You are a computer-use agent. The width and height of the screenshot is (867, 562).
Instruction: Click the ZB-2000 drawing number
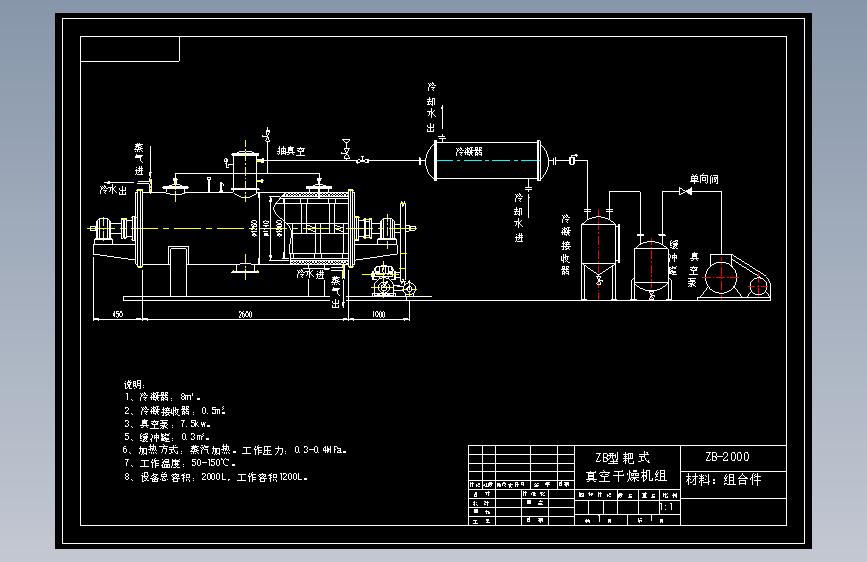click(x=727, y=457)
